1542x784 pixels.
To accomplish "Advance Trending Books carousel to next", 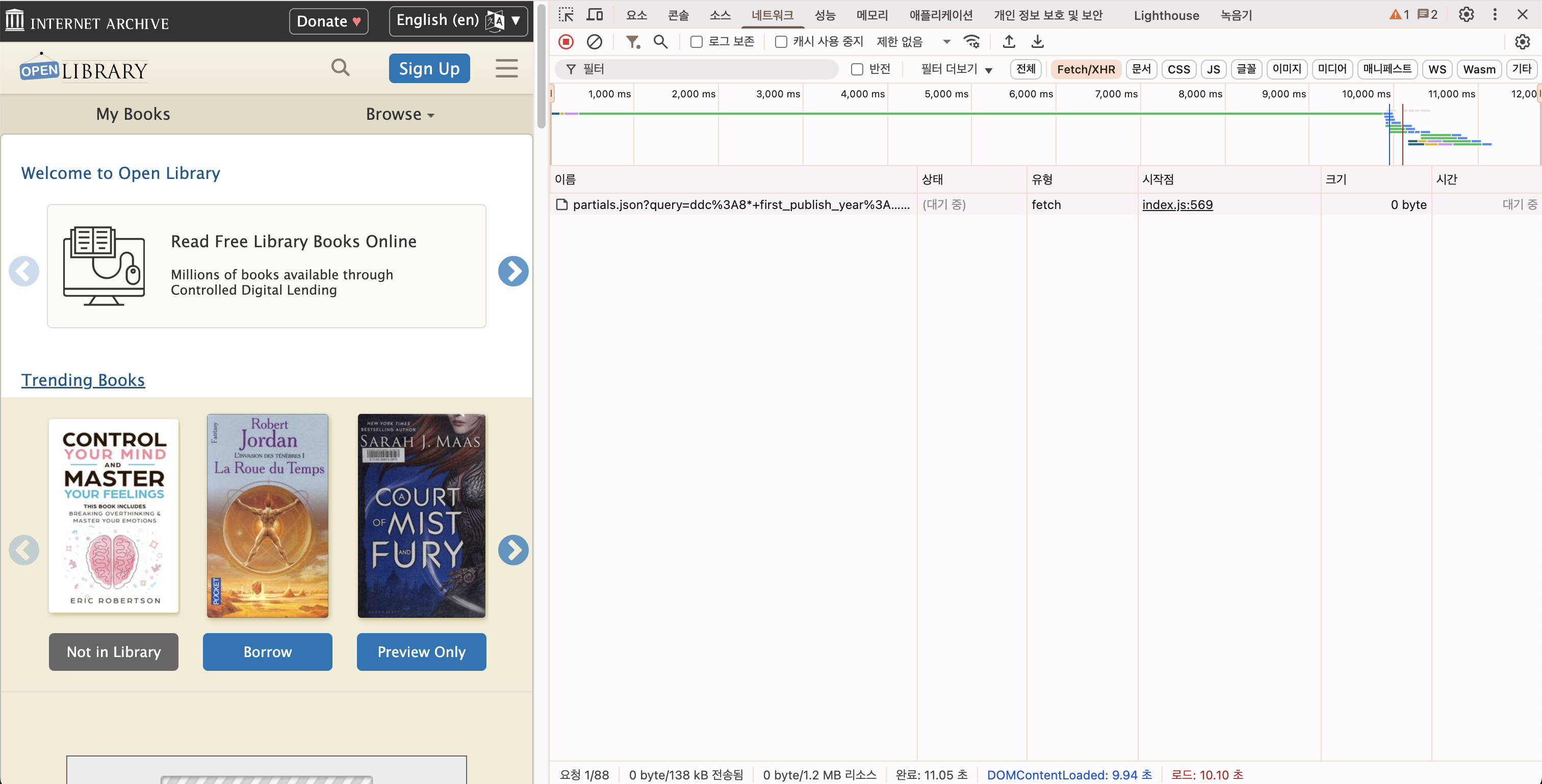I will pyautogui.click(x=513, y=550).
